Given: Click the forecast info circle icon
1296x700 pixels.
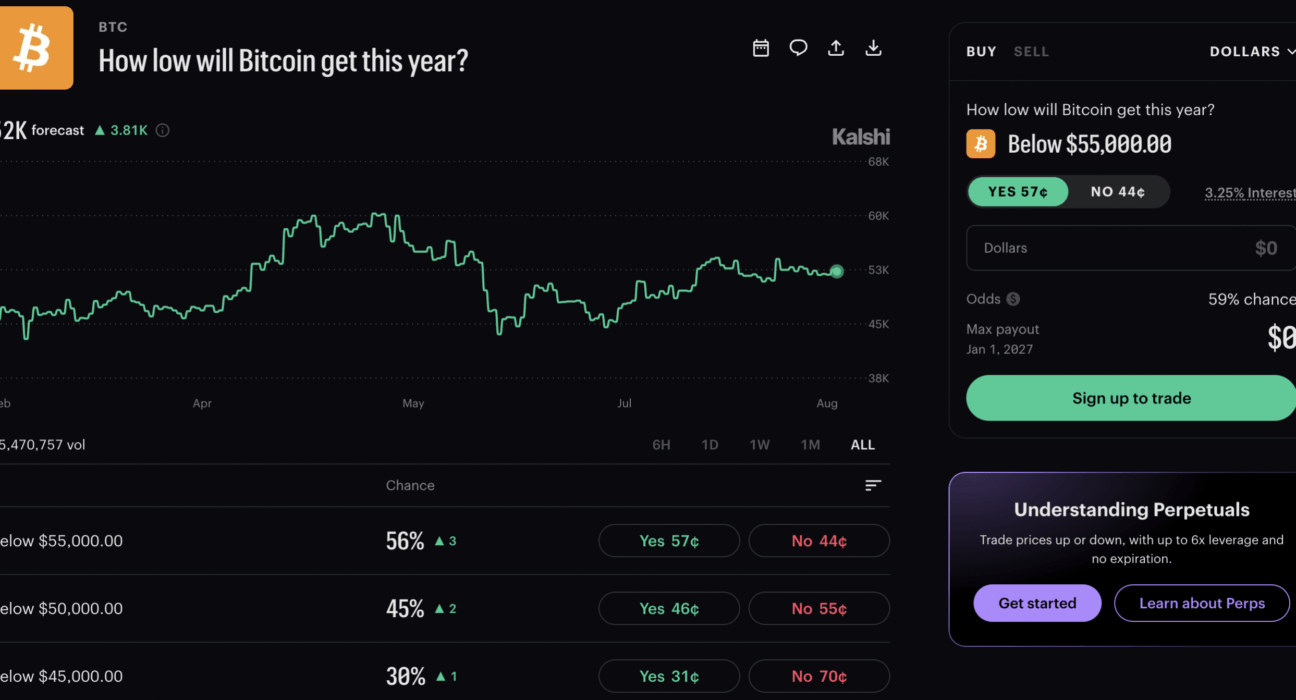Looking at the screenshot, I should click(x=162, y=130).
